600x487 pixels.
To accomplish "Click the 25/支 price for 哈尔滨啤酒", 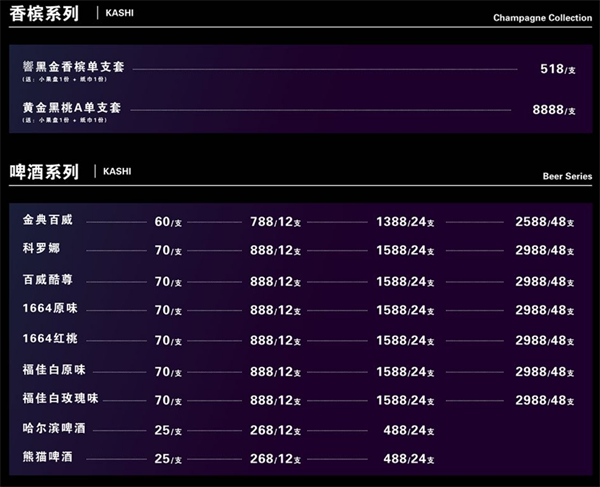I will [168, 430].
